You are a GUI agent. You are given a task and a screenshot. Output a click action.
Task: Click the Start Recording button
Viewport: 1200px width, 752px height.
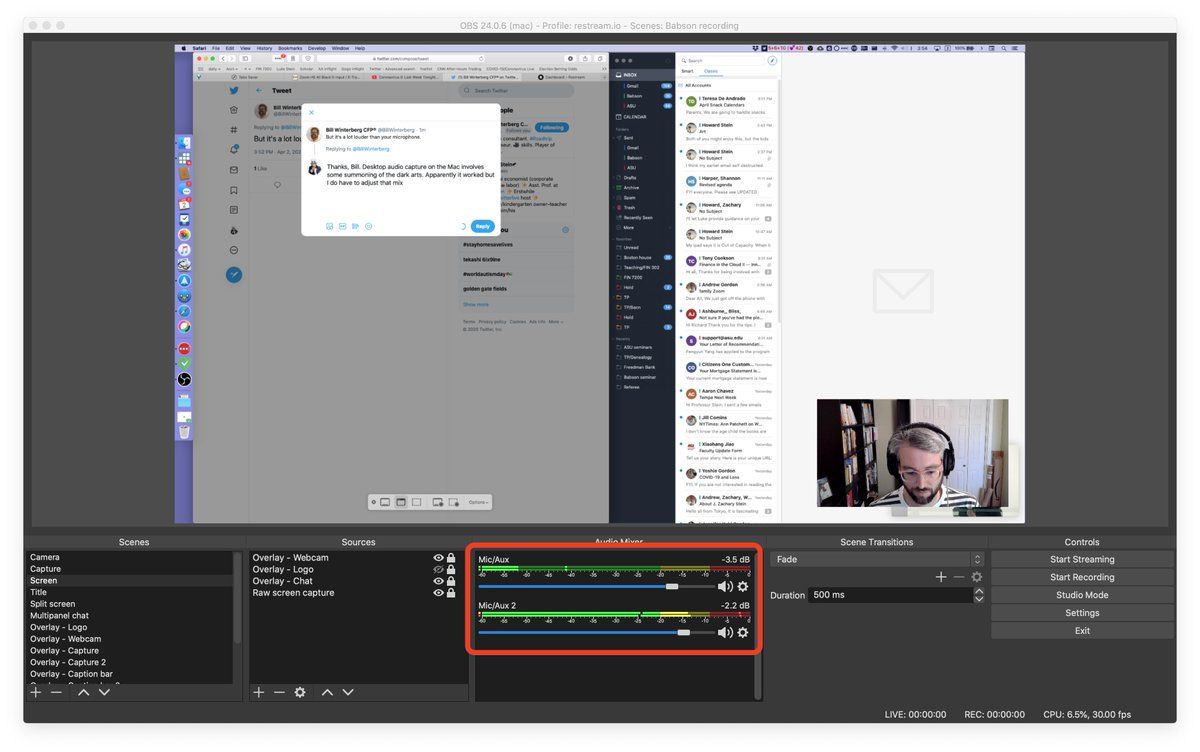(1082, 577)
